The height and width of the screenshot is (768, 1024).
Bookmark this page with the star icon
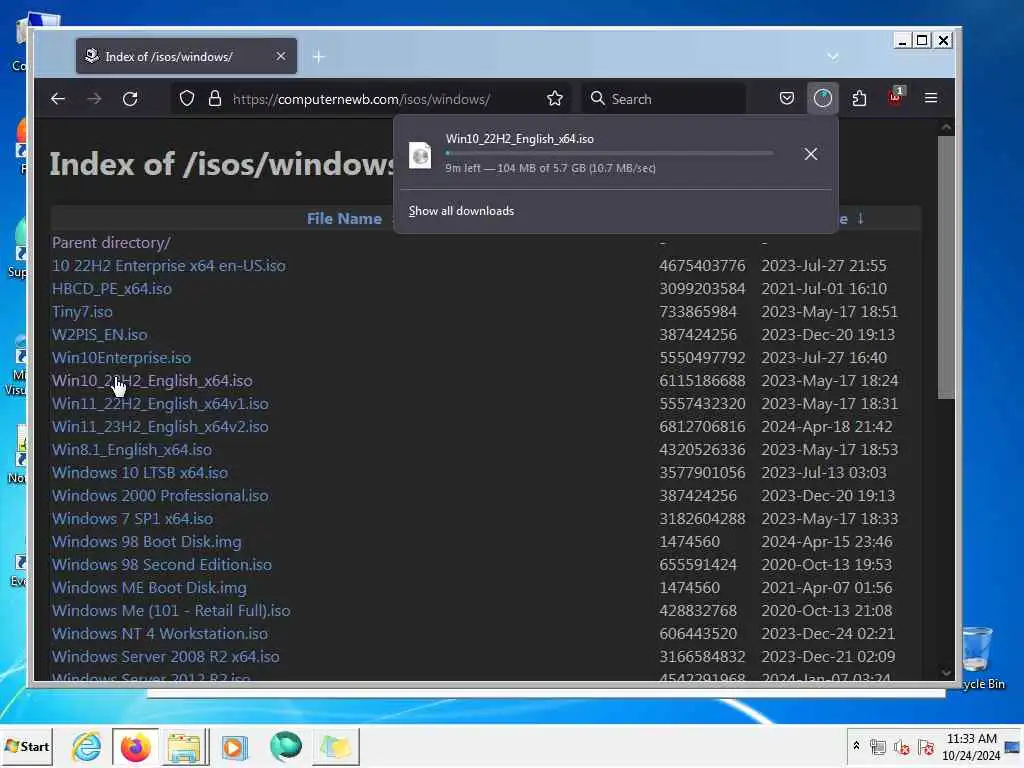point(555,99)
